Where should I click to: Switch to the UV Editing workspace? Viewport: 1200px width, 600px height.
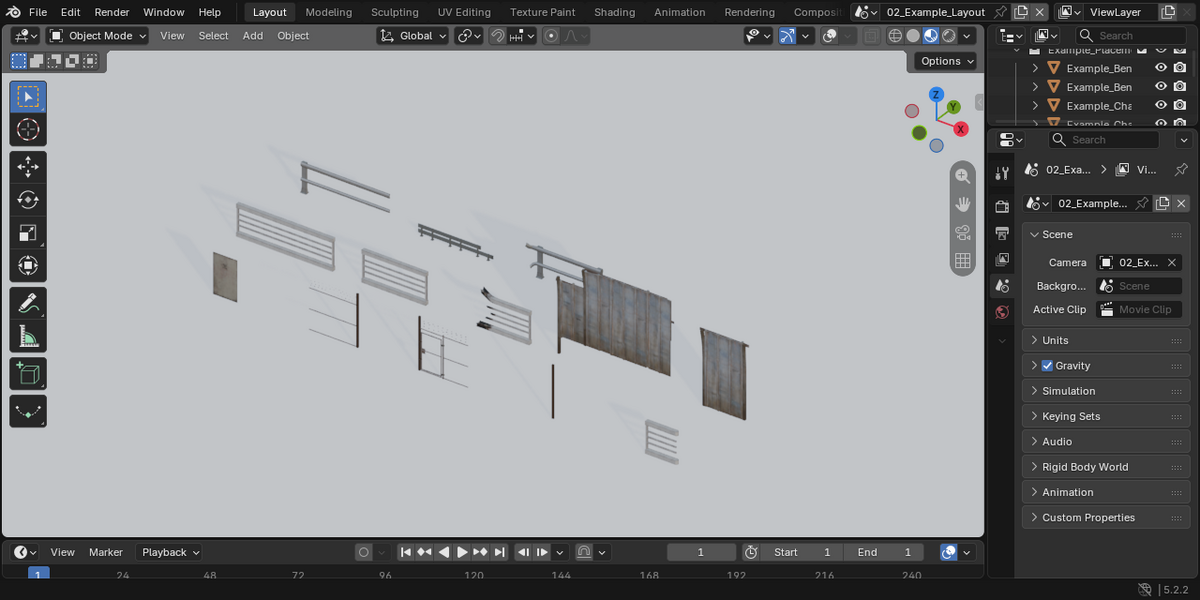[x=464, y=12]
